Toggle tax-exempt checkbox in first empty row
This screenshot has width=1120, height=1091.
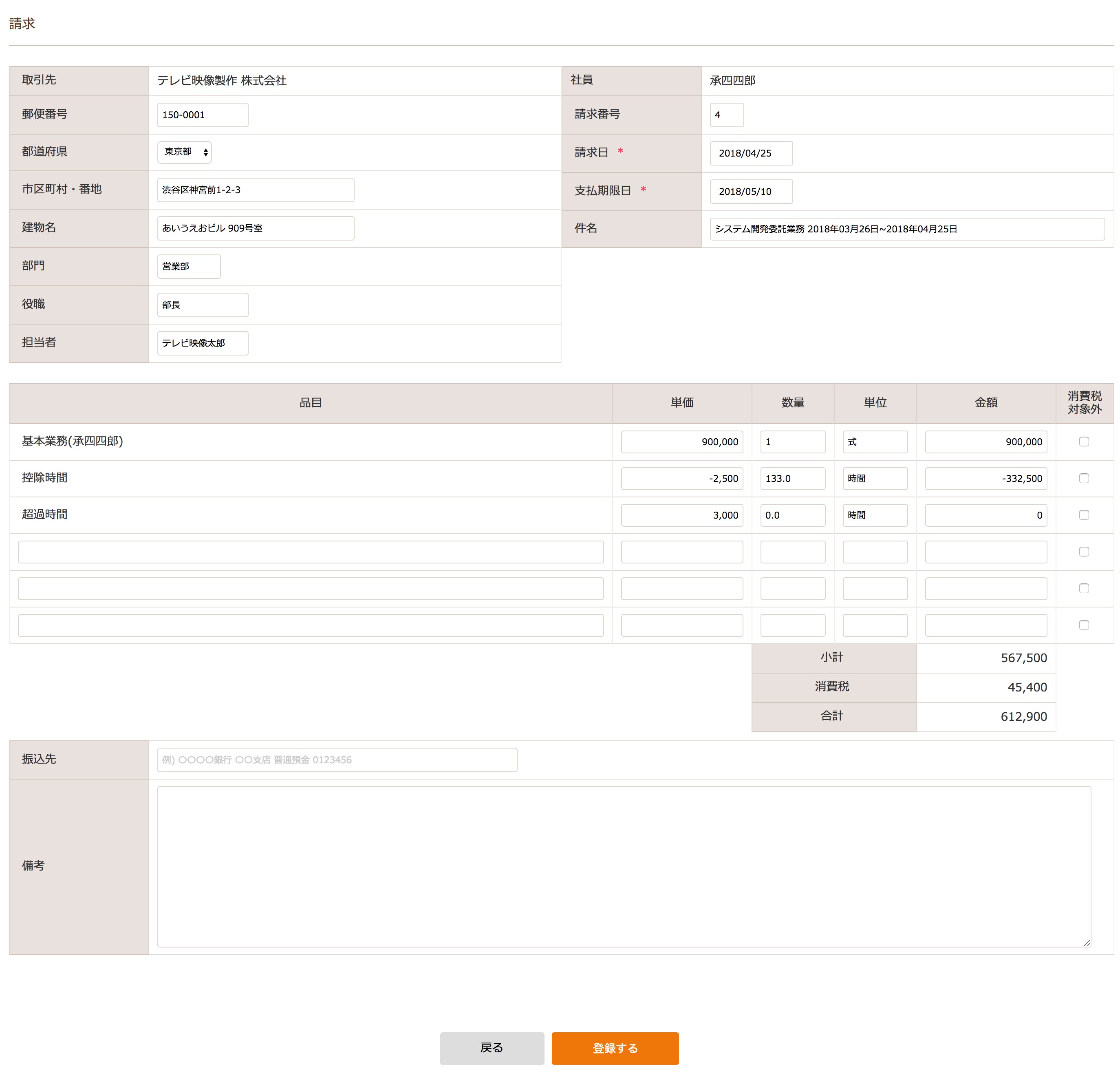tap(1083, 551)
